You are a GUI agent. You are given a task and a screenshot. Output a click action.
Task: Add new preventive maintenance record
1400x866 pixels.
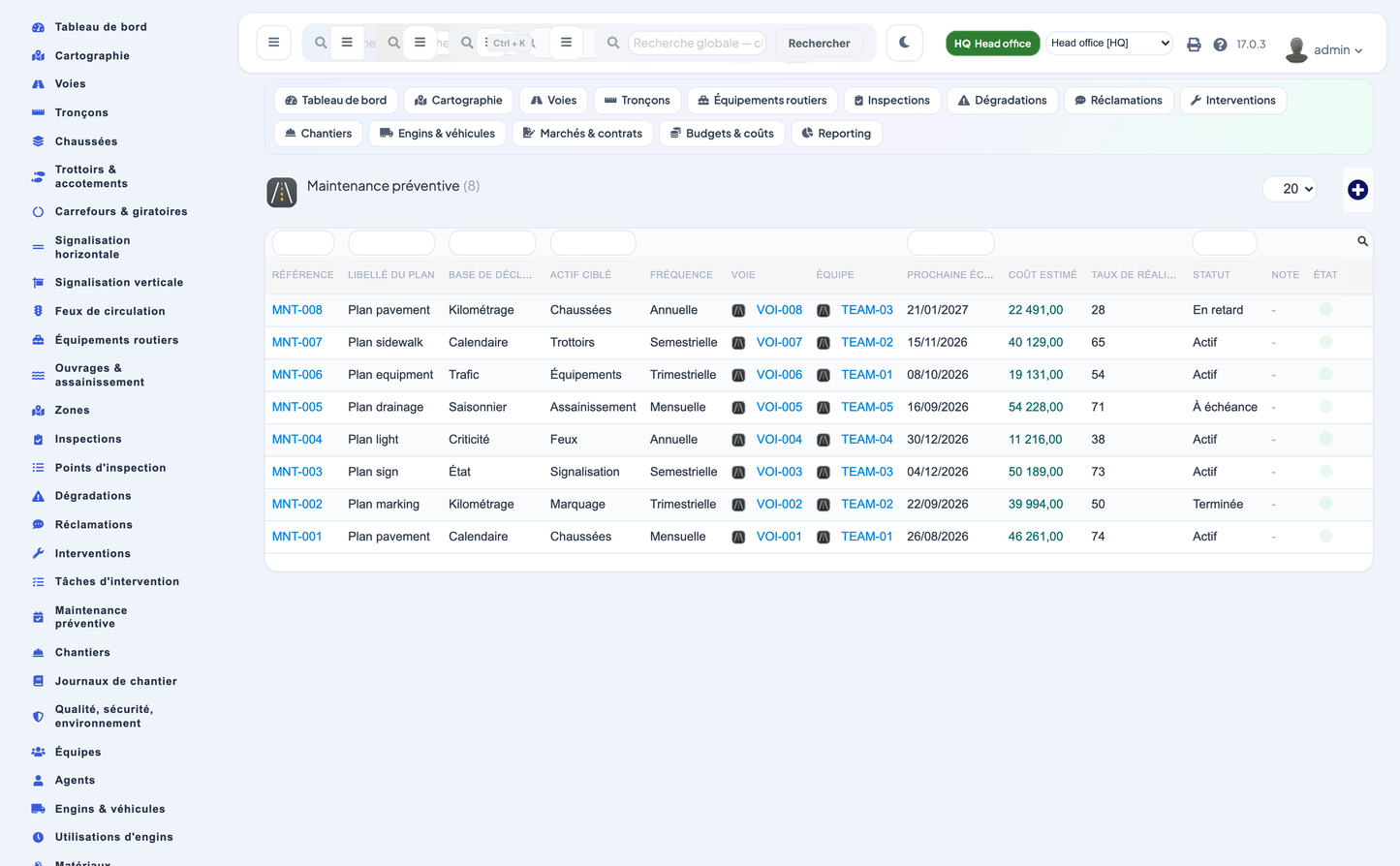pos(1357,190)
